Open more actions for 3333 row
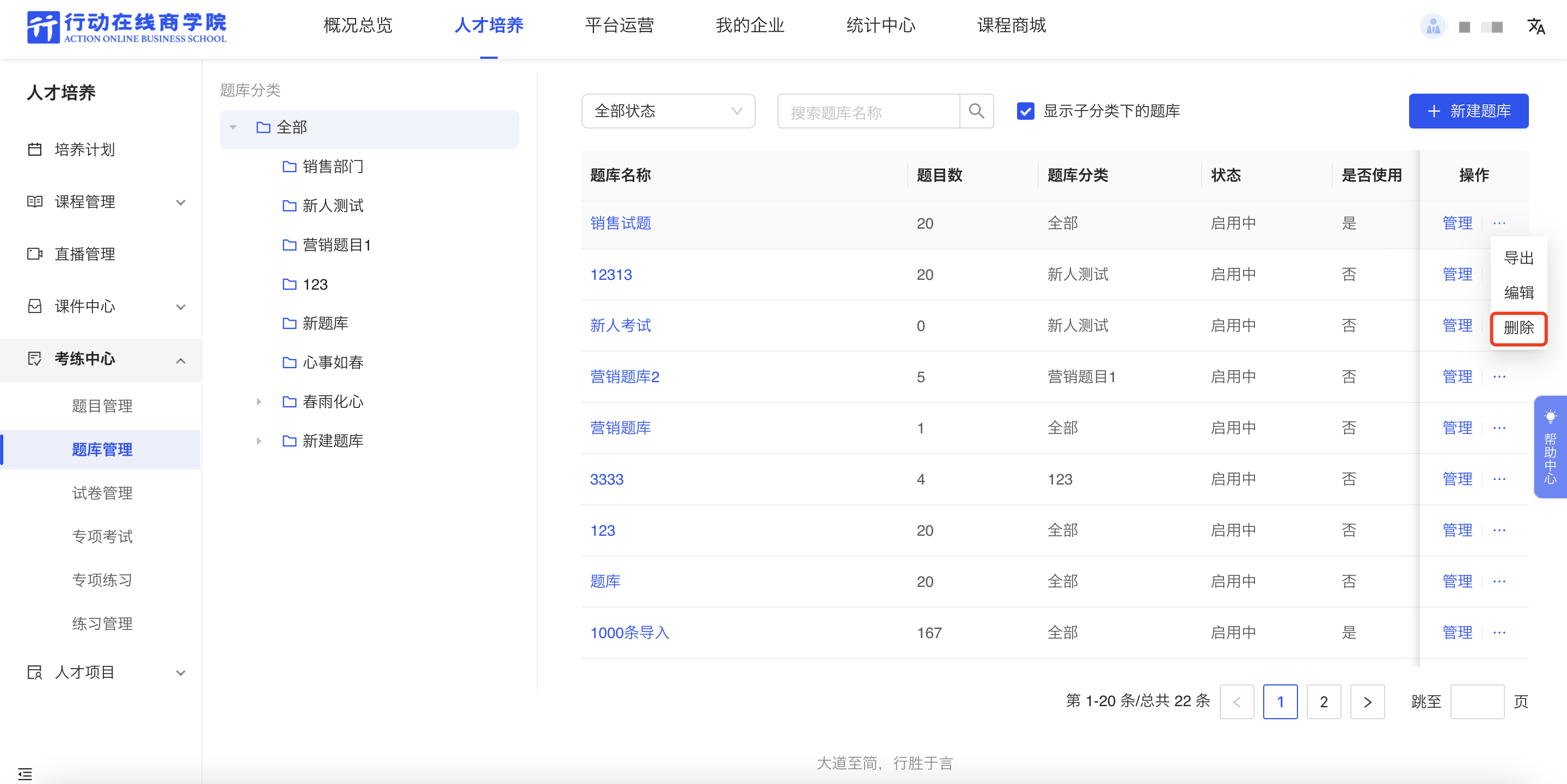Screen dimensions: 1567x784 (1499, 479)
